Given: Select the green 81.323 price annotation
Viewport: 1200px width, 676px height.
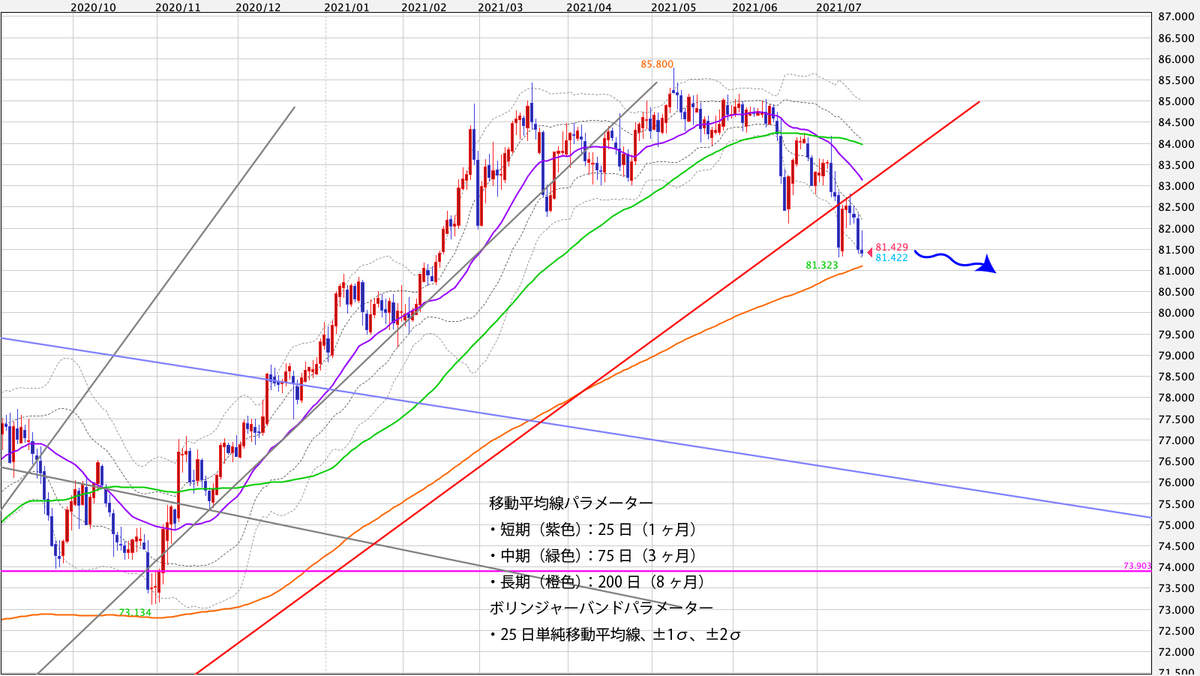Looking at the screenshot, I should pyautogui.click(x=822, y=266).
